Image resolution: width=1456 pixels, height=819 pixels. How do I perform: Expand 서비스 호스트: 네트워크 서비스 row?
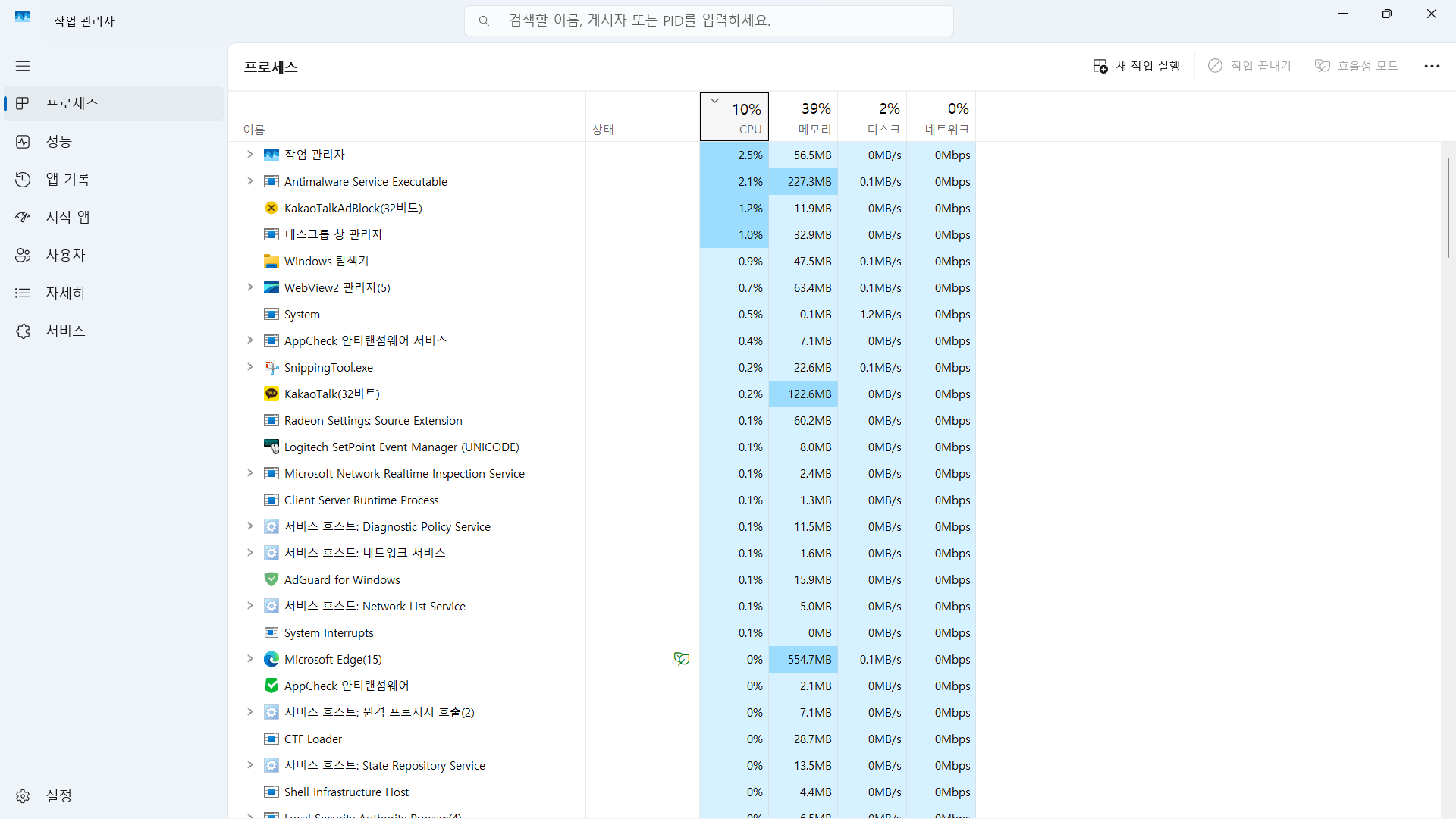[x=249, y=553]
